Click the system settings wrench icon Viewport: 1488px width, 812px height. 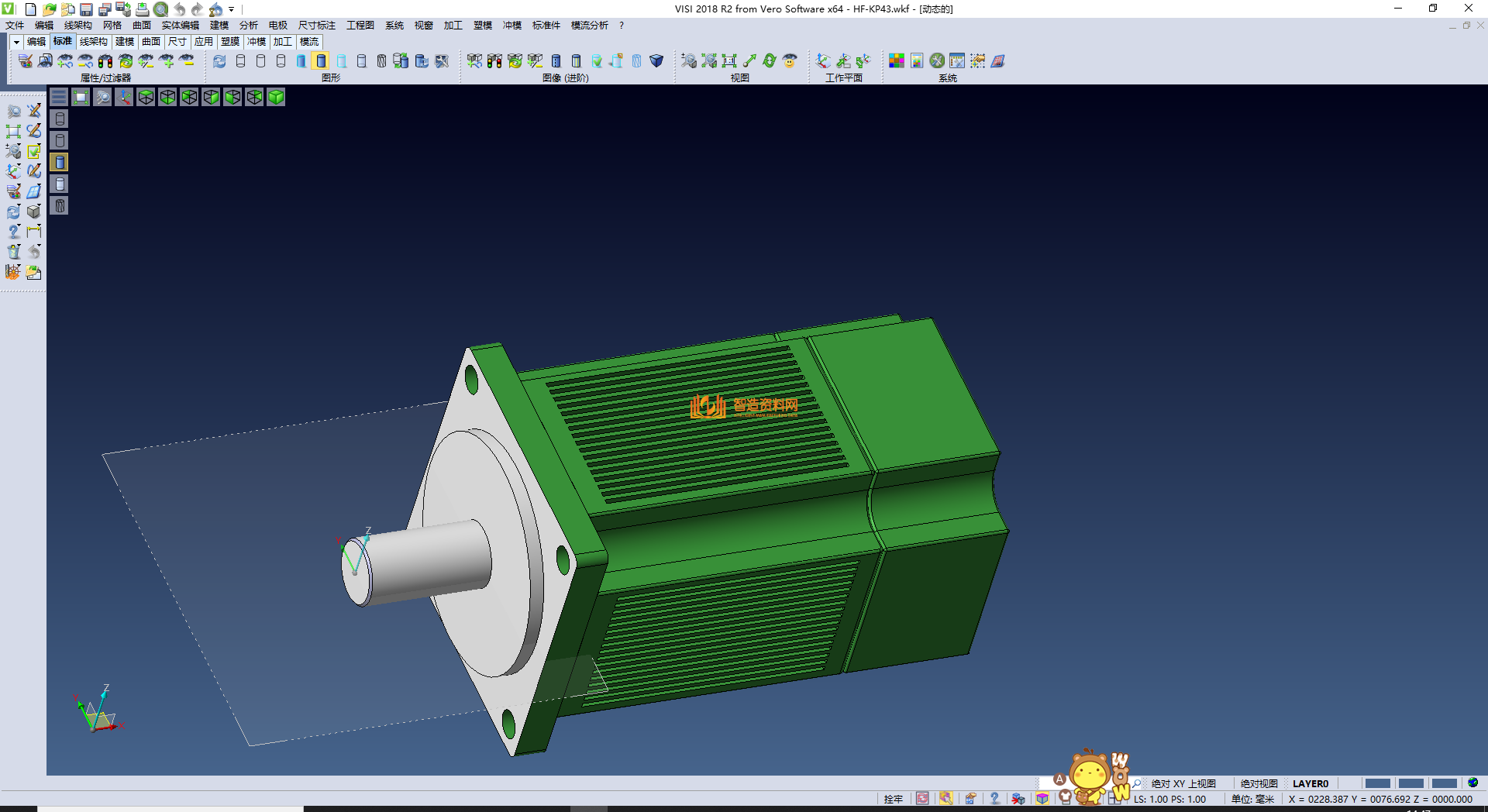(937, 60)
